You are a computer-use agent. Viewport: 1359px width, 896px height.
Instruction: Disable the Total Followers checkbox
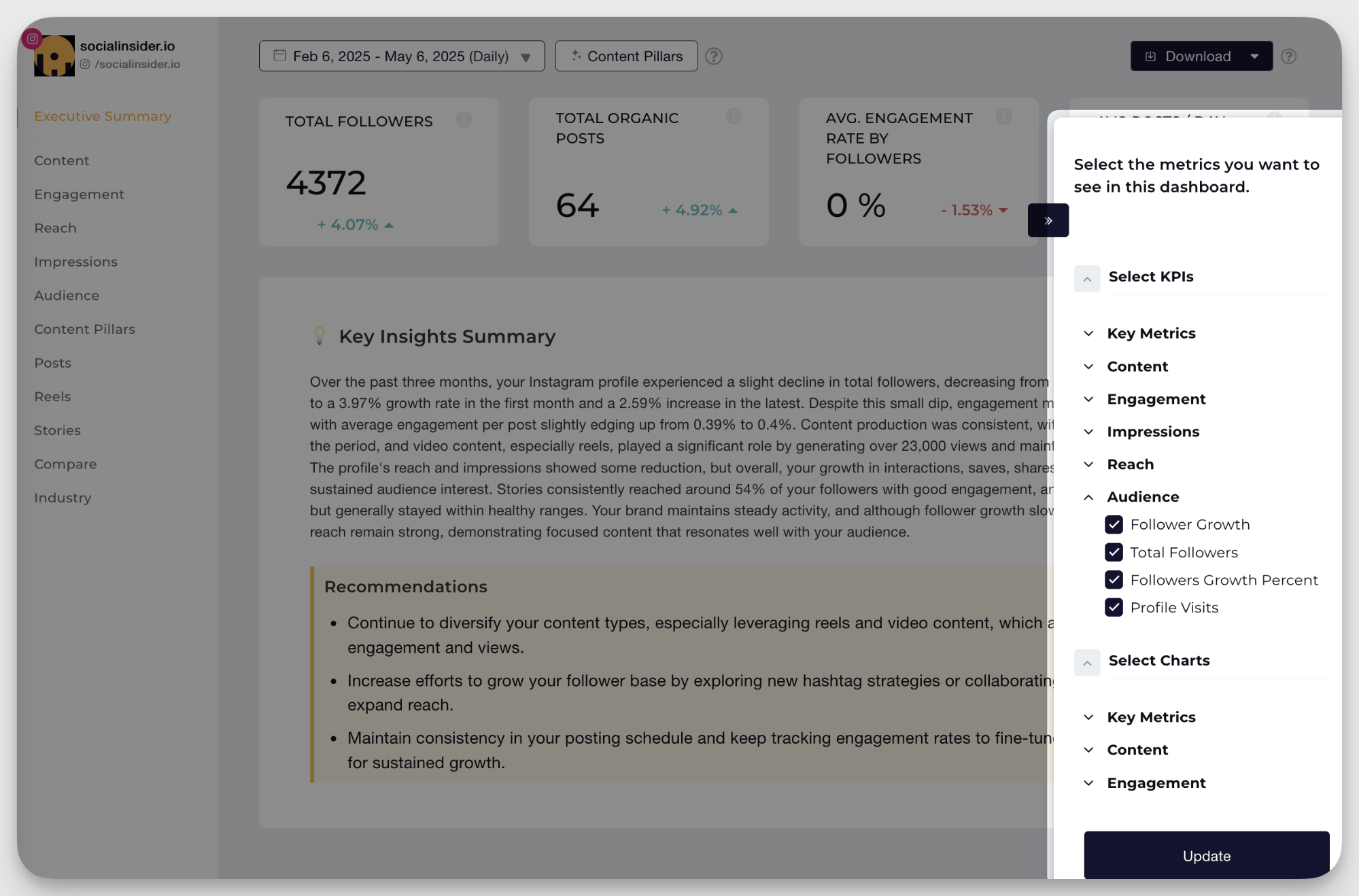pos(1114,552)
